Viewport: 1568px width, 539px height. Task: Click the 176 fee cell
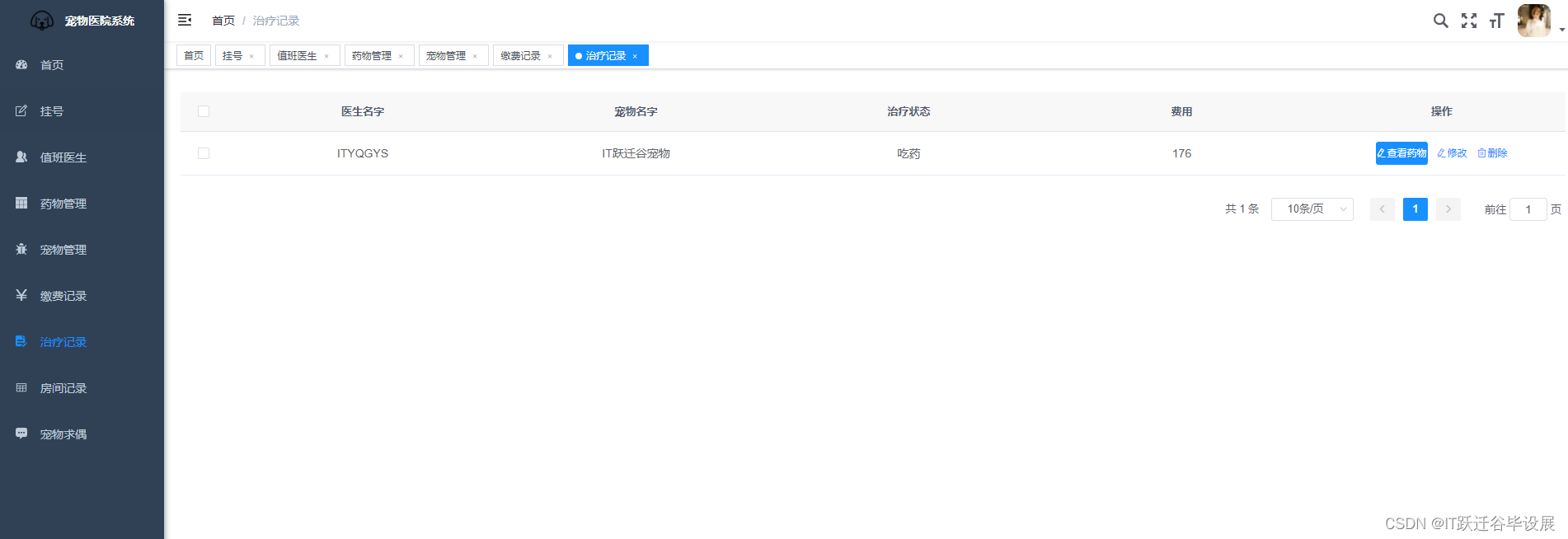tap(1181, 153)
